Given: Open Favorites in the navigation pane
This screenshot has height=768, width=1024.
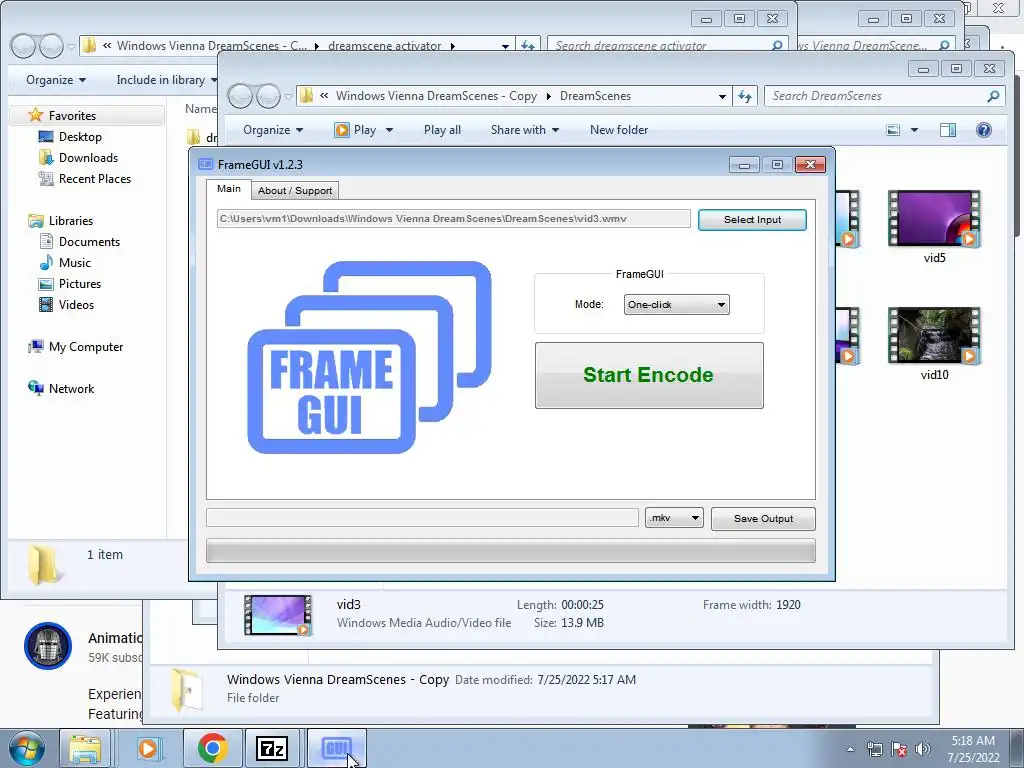Looking at the screenshot, I should 72,116.
